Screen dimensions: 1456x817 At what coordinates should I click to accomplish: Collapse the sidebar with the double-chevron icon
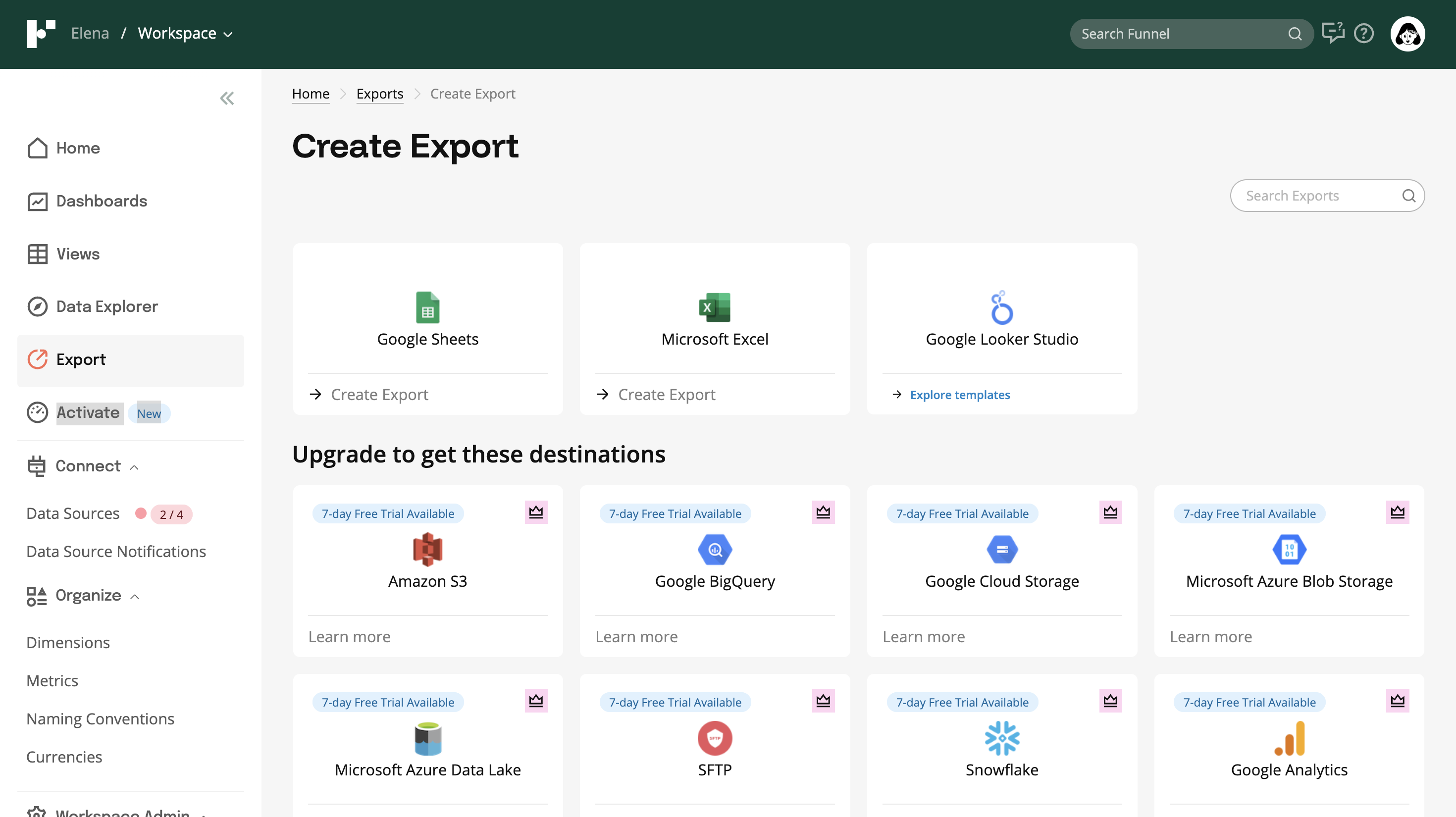click(227, 99)
